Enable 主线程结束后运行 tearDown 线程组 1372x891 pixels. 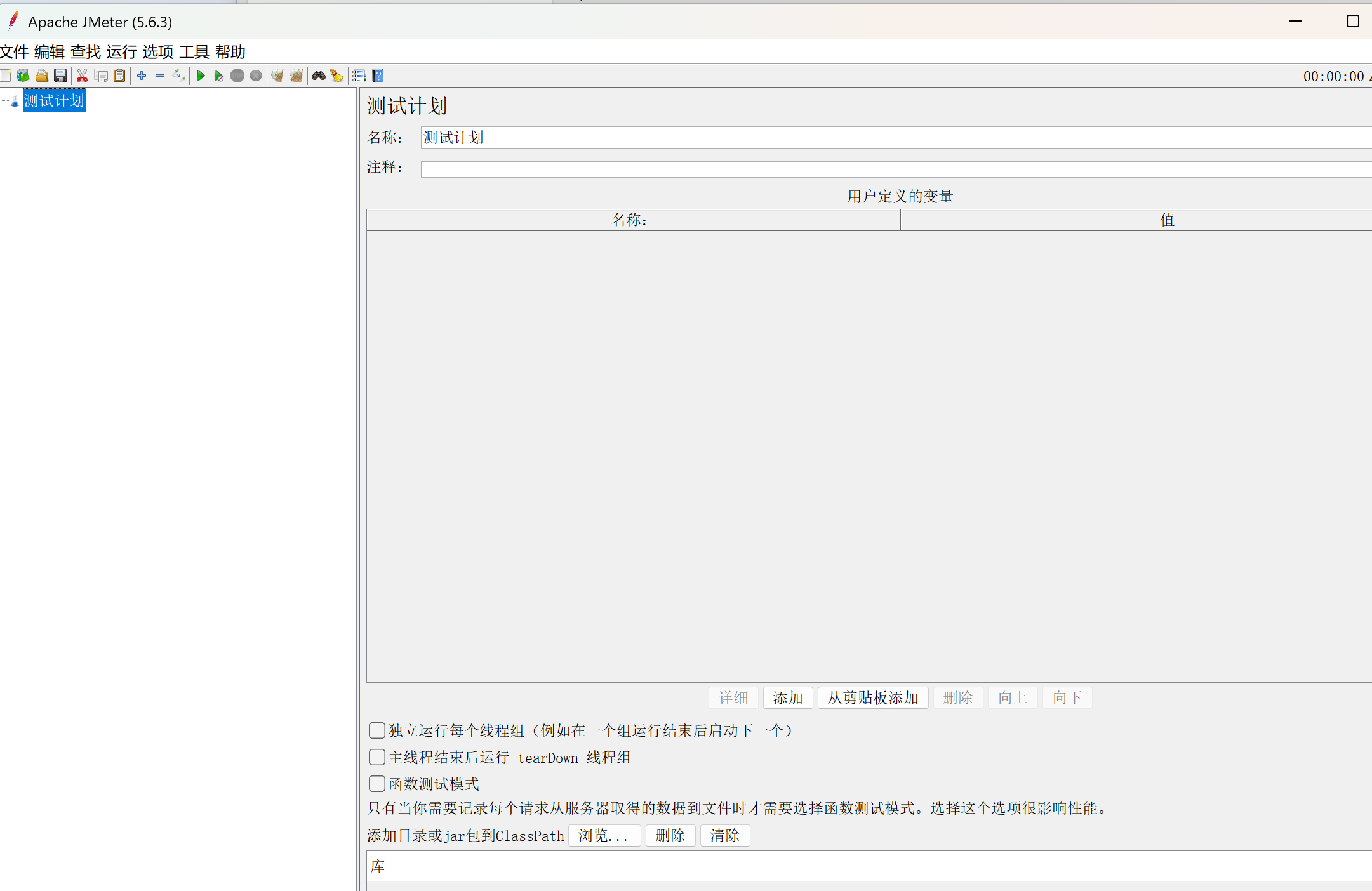tap(376, 757)
